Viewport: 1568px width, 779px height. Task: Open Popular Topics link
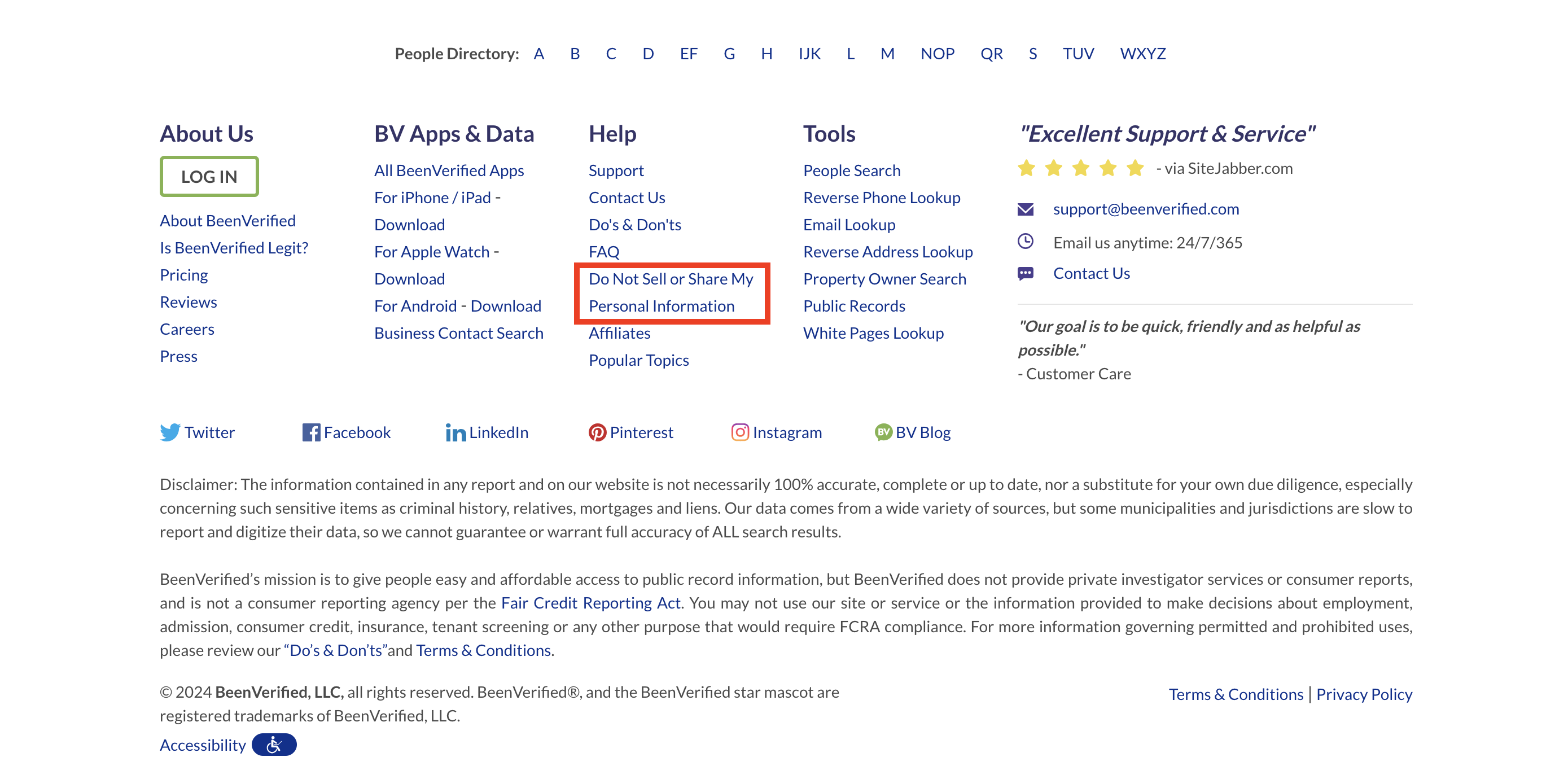coord(639,360)
